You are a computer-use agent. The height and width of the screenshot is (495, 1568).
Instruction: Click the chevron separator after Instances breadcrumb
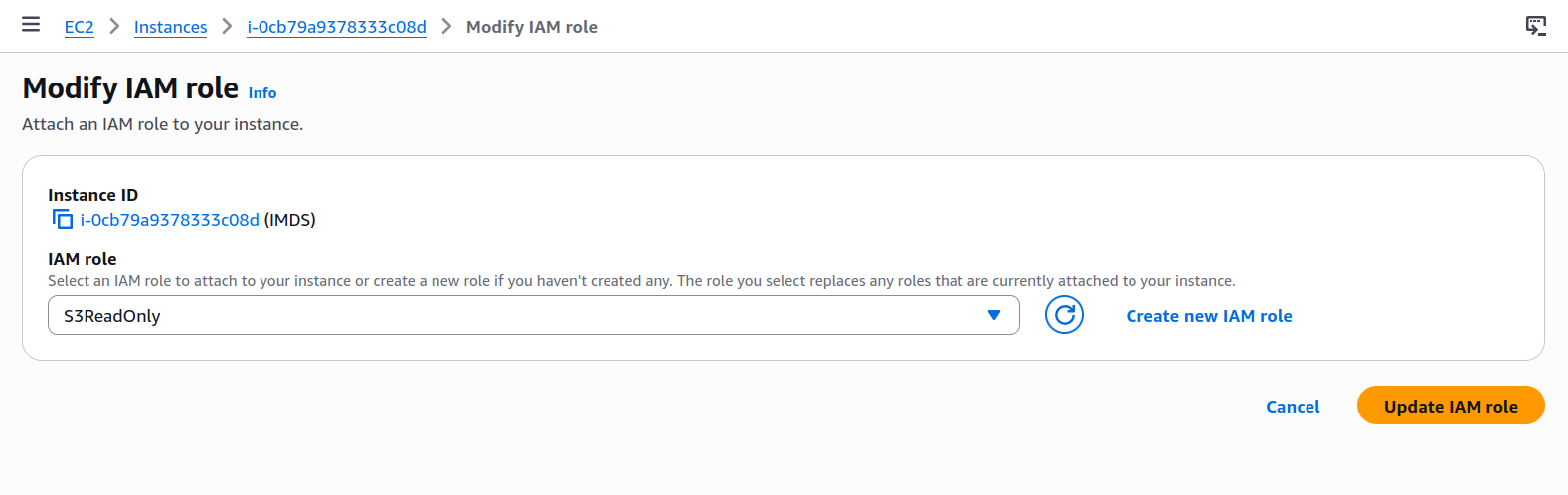coord(227,27)
